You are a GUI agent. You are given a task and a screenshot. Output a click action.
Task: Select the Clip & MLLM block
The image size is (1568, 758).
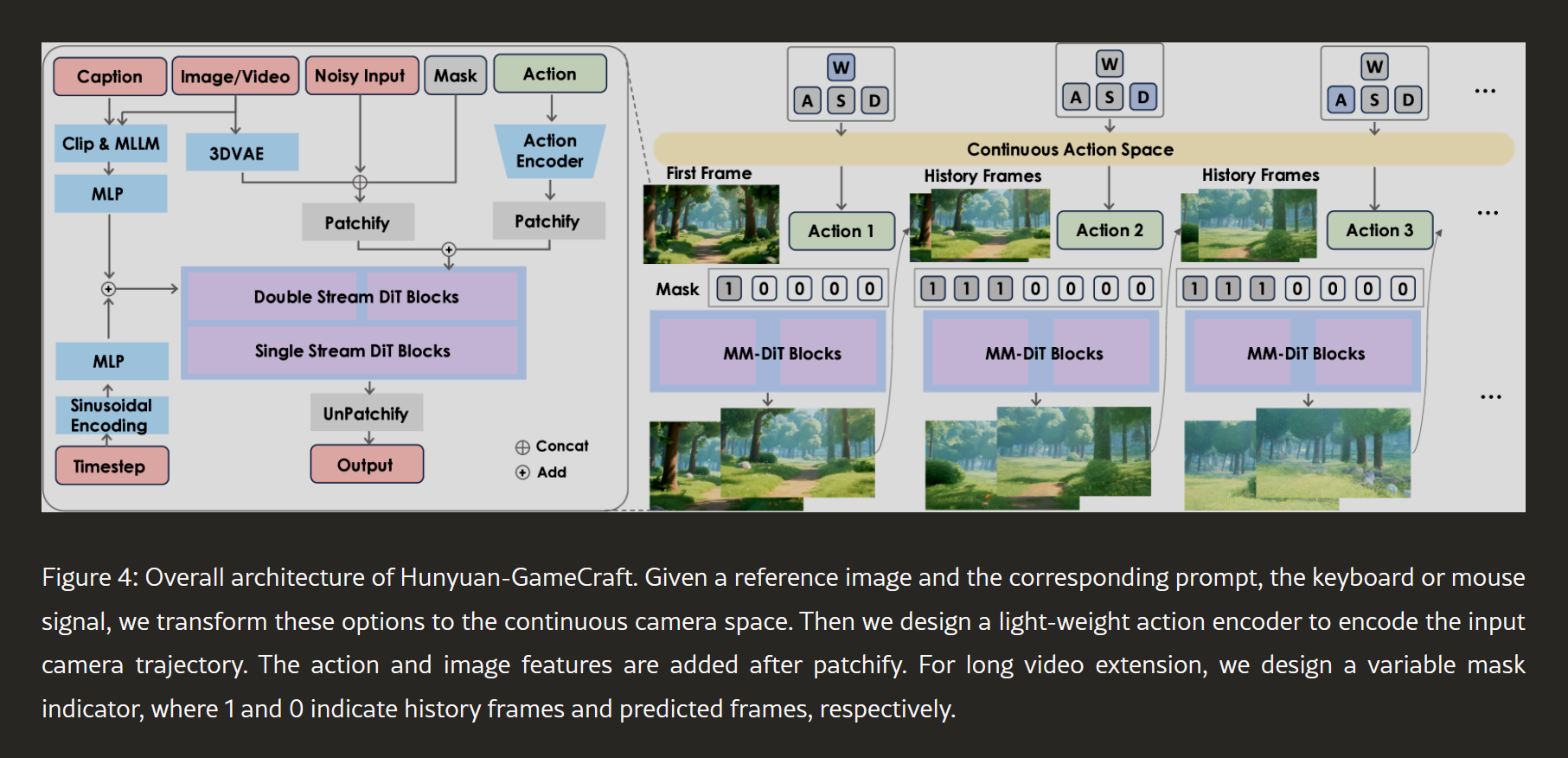(x=111, y=144)
